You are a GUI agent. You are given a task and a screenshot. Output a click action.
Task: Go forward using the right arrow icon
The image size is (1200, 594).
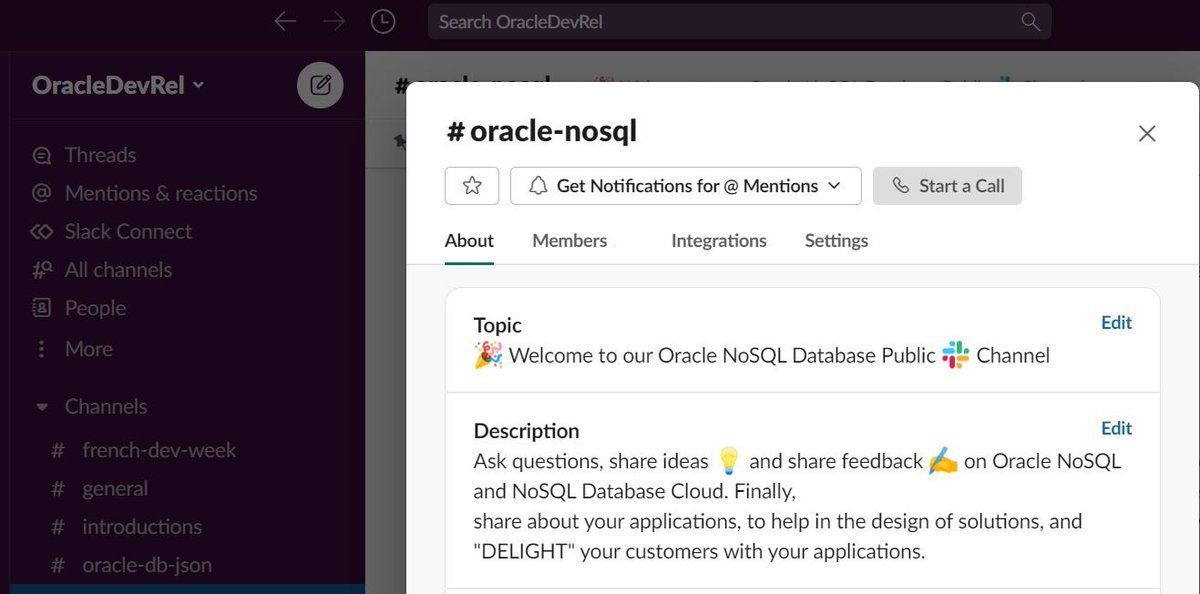click(x=334, y=22)
